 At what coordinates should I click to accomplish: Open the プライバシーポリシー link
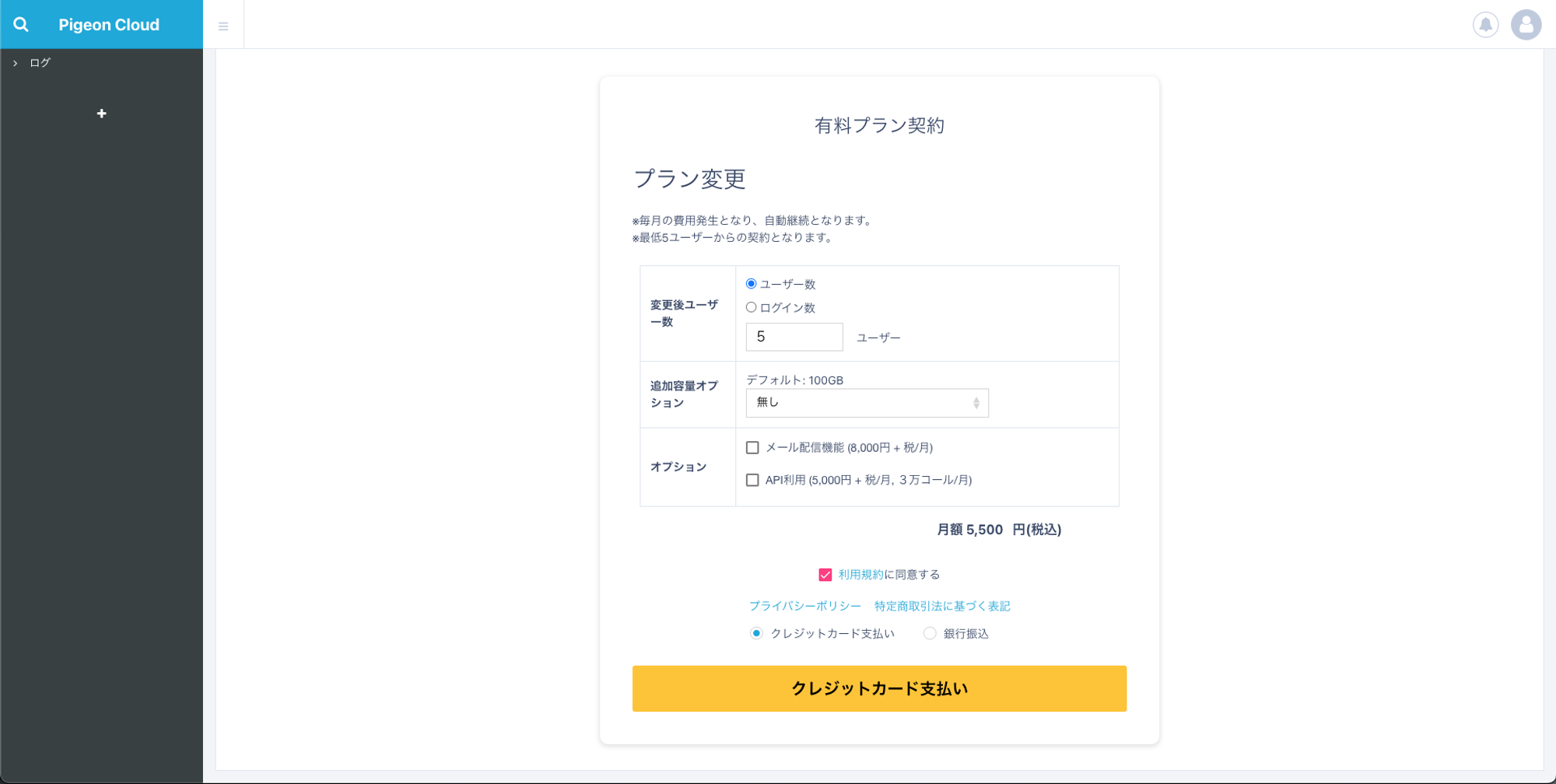pyautogui.click(x=804, y=606)
